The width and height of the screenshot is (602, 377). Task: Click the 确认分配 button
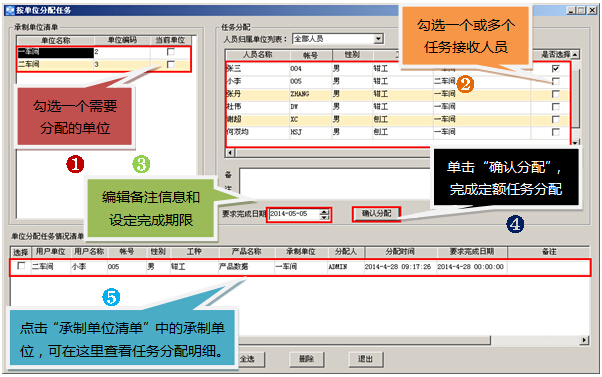tap(376, 213)
